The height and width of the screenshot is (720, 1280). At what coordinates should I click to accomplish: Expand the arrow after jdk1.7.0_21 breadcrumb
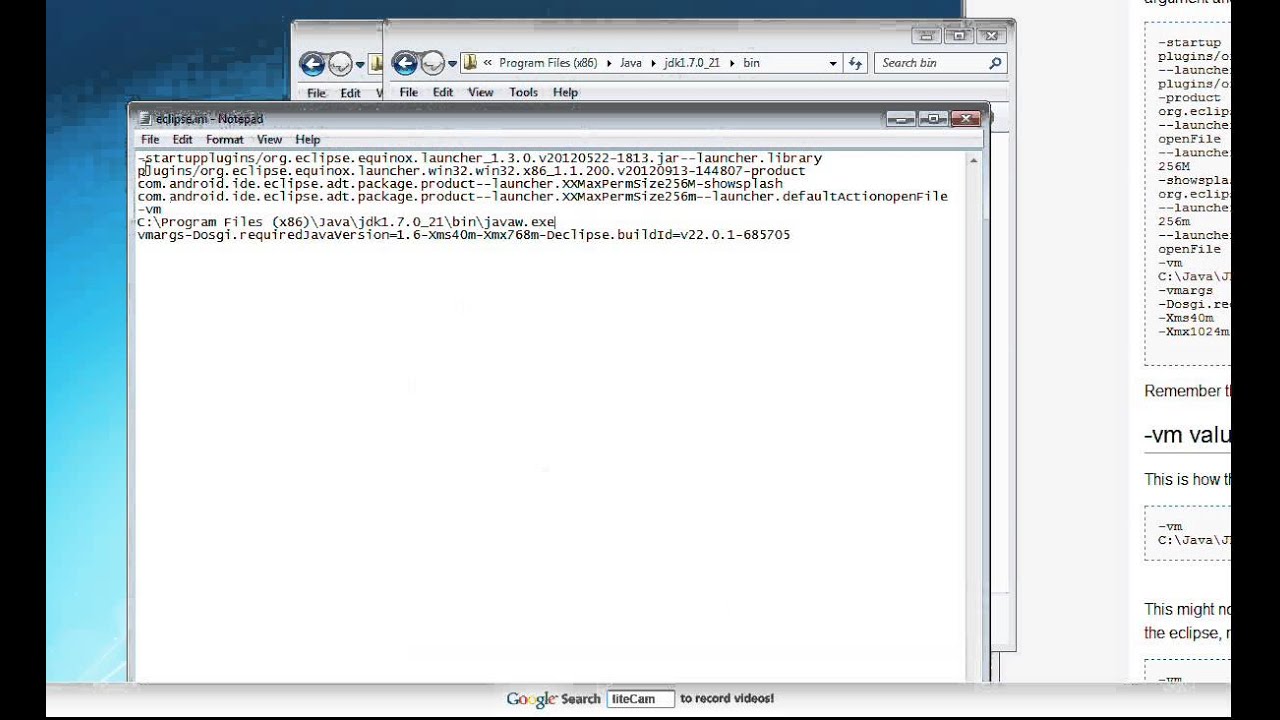[x=731, y=63]
